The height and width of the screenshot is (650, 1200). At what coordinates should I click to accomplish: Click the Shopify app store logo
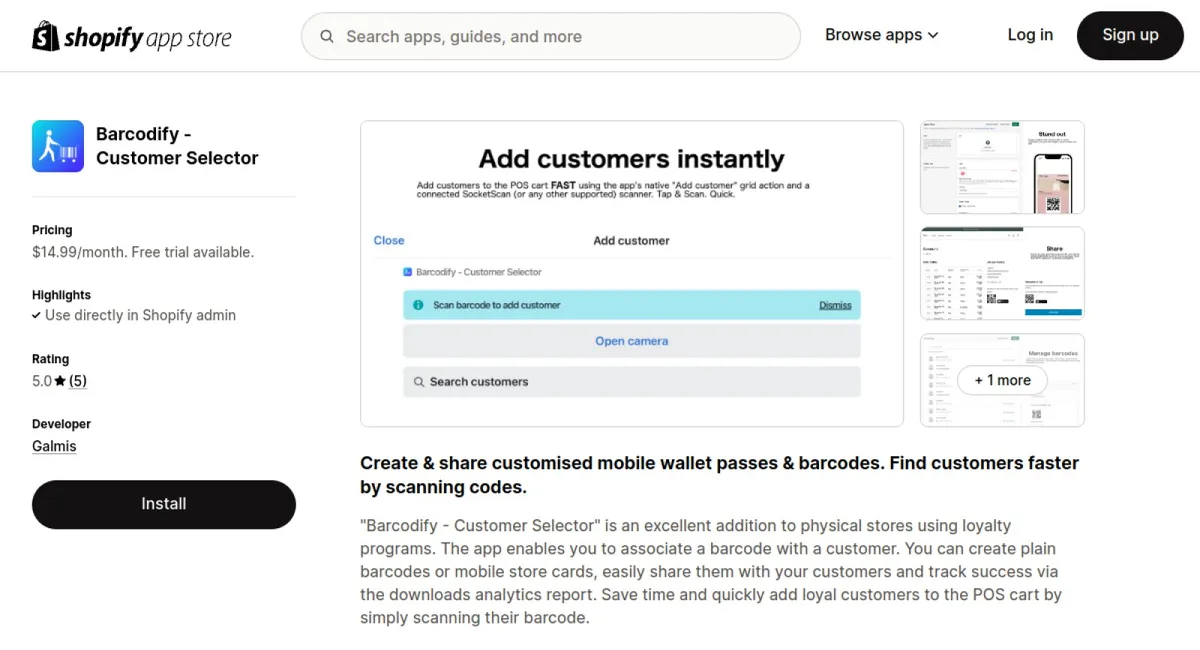pos(132,37)
